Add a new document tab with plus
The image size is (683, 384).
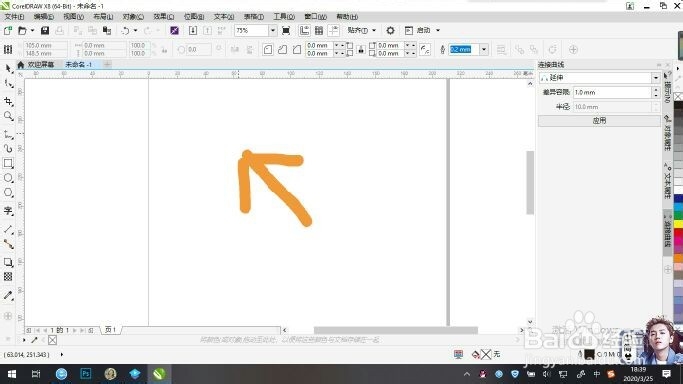tap(107, 64)
